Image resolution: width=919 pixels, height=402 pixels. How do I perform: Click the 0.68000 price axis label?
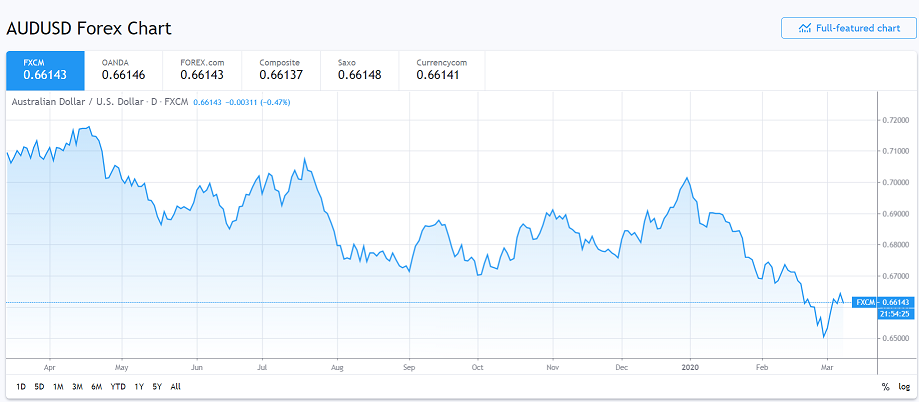(x=896, y=245)
